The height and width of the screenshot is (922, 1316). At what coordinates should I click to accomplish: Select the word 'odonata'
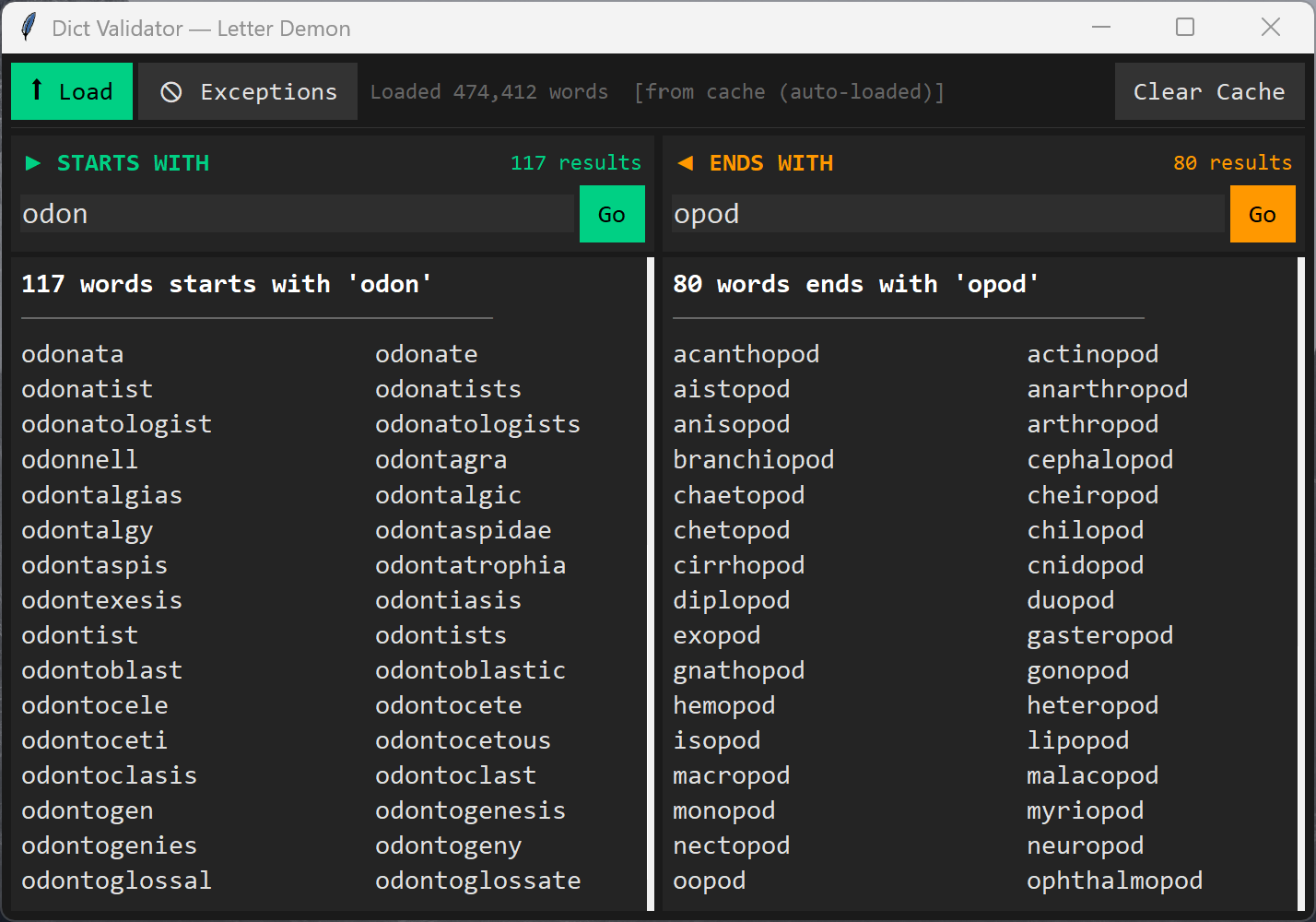[x=73, y=354]
